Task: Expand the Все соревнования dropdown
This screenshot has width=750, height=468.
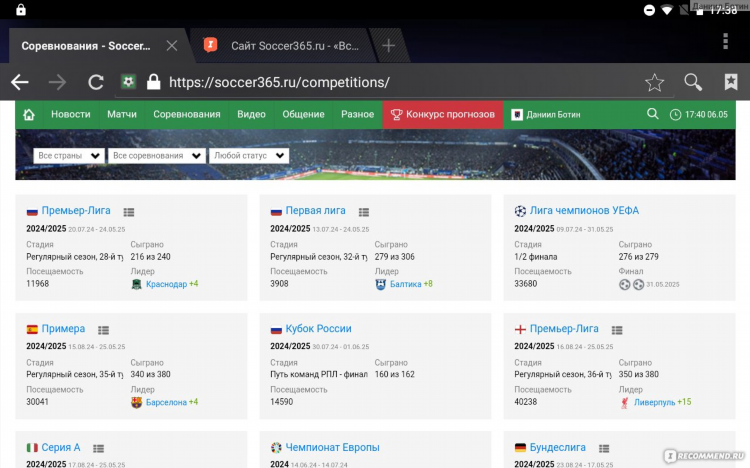Action: pos(156,156)
